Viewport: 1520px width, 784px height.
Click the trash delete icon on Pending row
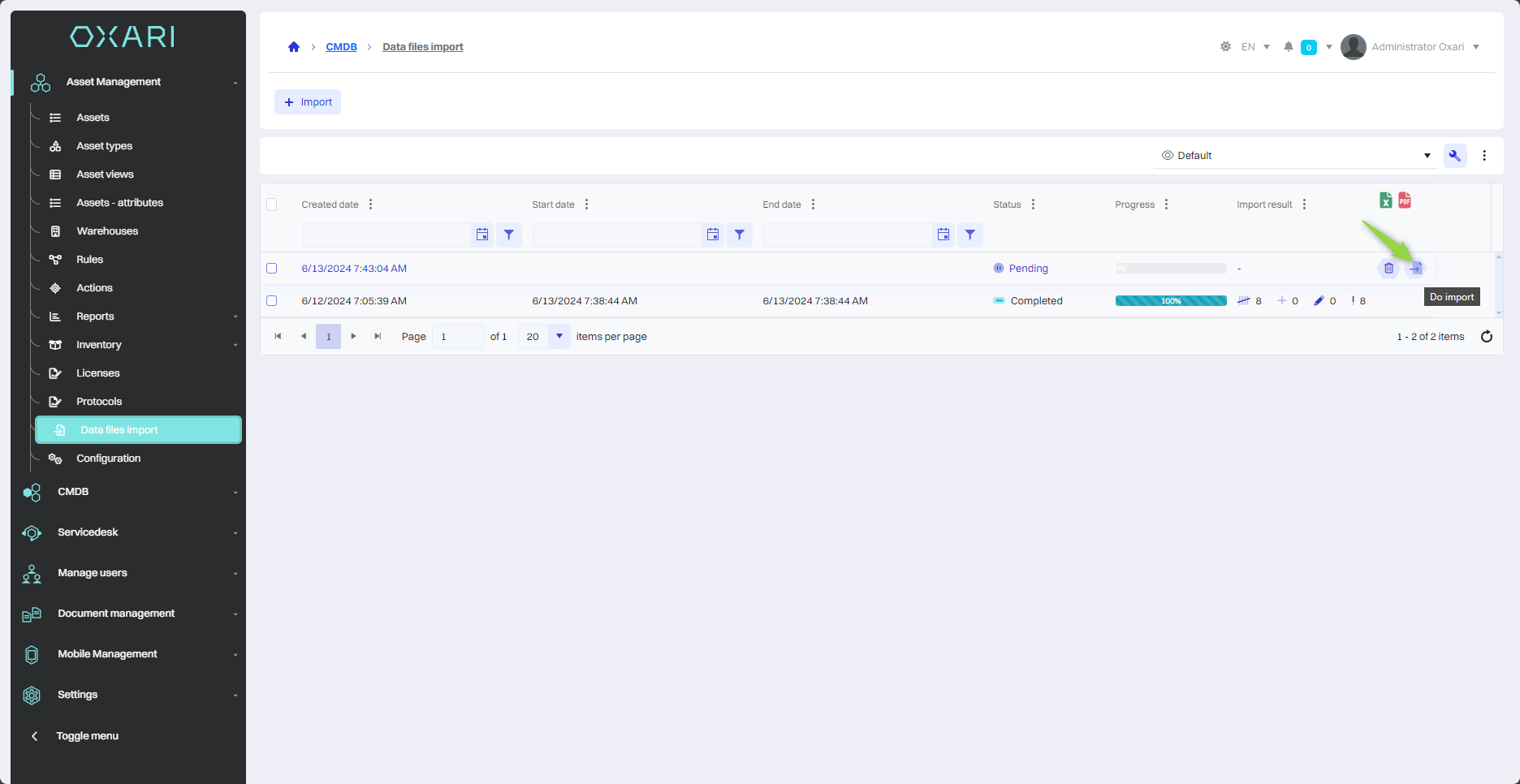coord(1388,269)
